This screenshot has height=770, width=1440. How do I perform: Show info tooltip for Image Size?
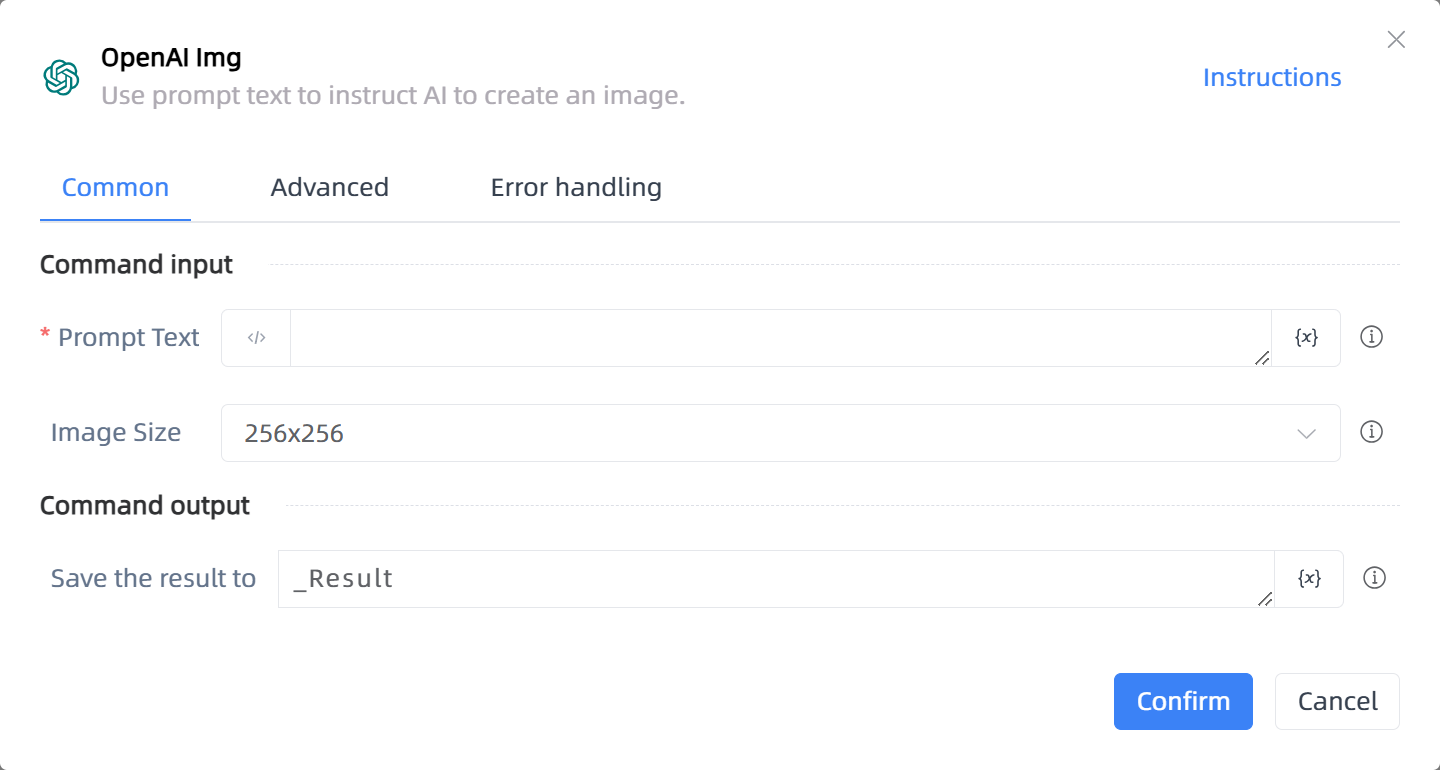click(1372, 432)
